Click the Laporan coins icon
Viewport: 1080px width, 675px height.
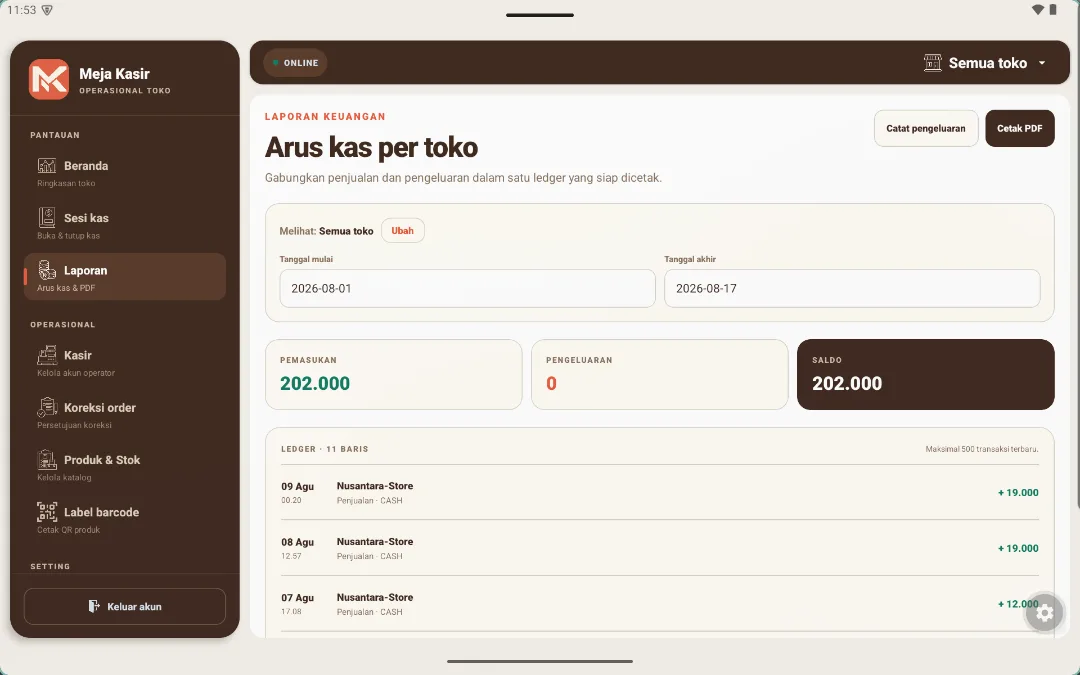pos(47,270)
